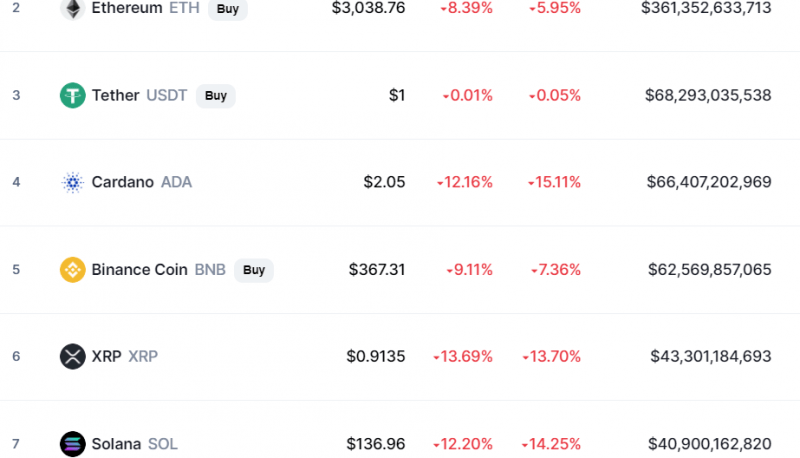The width and height of the screenshot is (800, 458).
Task: Select Cardano's $2.05 price value
Action: point(384,182)
